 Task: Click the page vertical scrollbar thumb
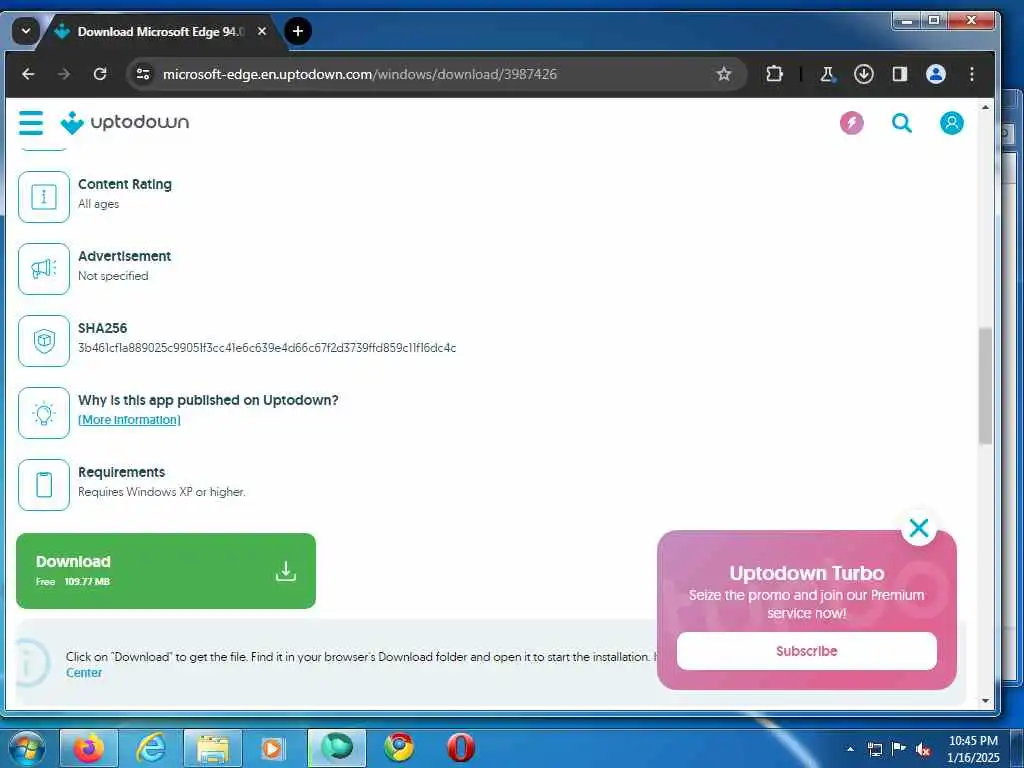pos(985,386)
